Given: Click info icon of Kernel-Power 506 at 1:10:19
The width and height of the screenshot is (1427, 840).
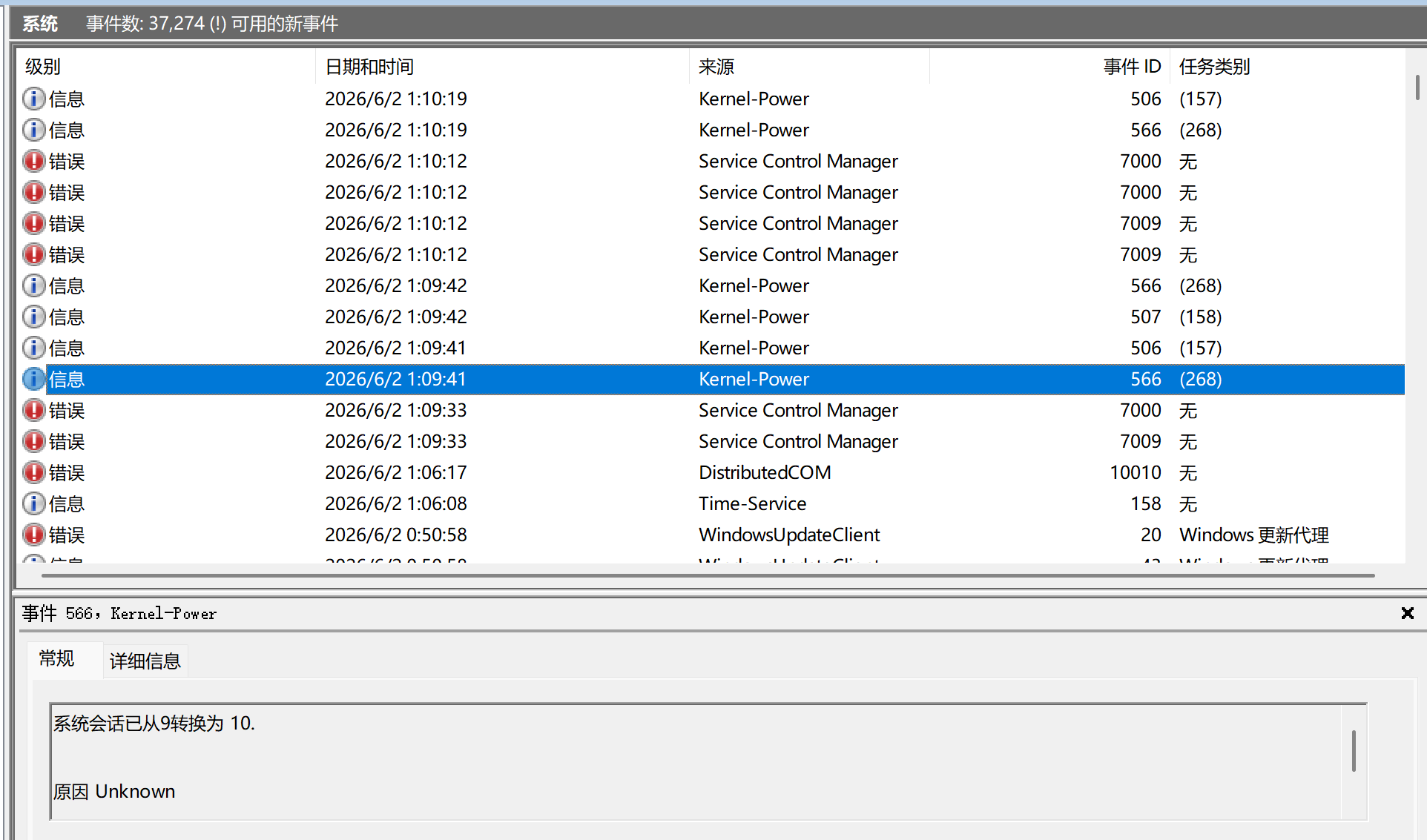Looking at the screenshot, I should coord(33,99).
